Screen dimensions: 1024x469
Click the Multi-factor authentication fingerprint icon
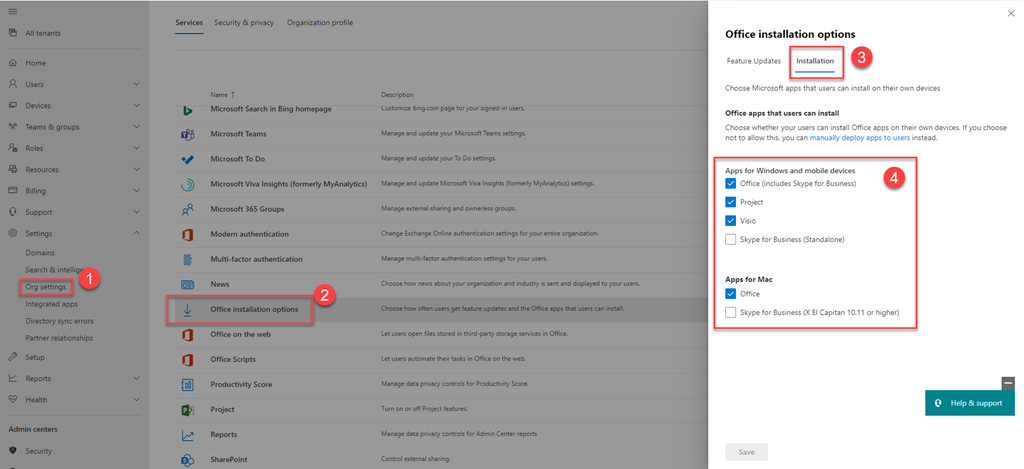point(187,259)
